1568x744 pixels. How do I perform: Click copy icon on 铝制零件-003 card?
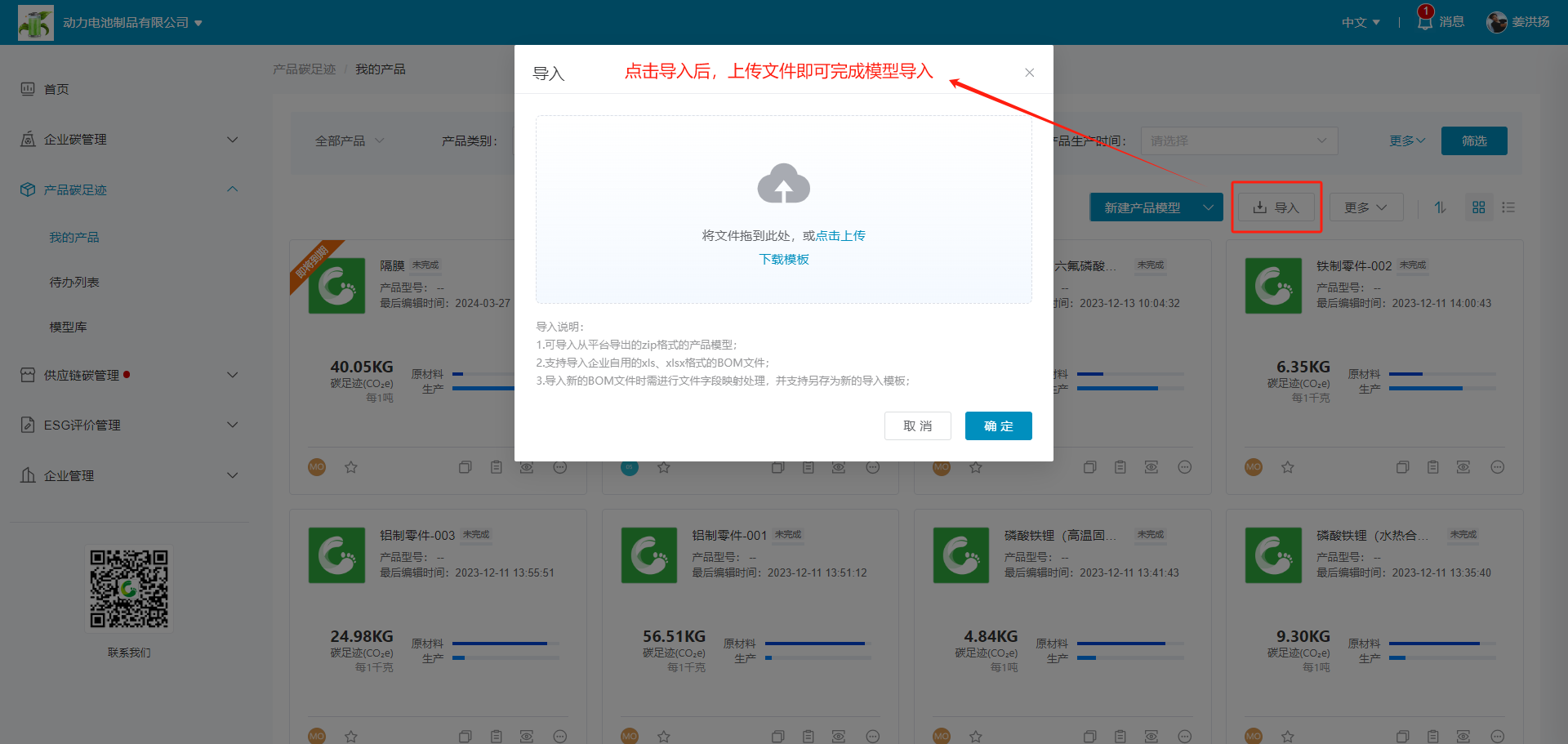pos(465,736)
